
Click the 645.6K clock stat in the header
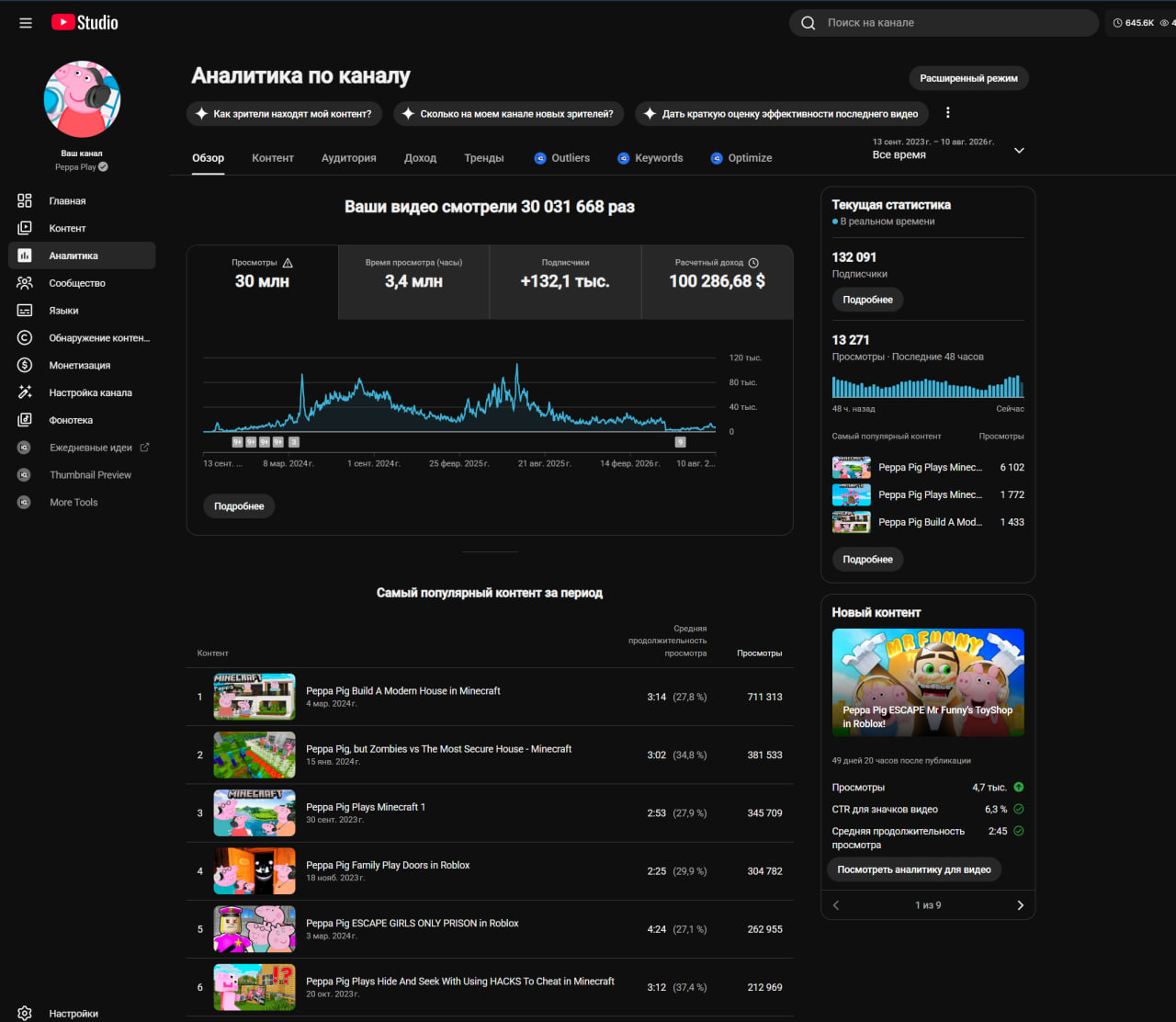tap(1133, 23)
